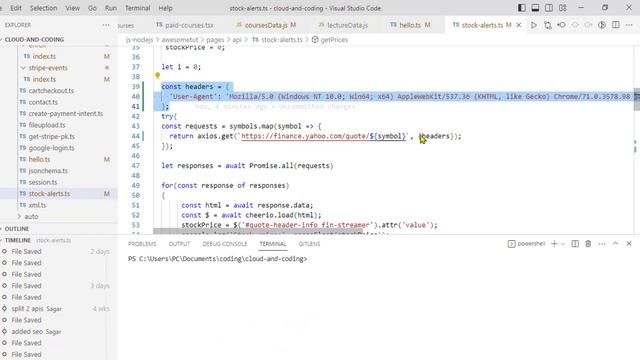
Task: Split the terminal pane
Action: point(575,244)
